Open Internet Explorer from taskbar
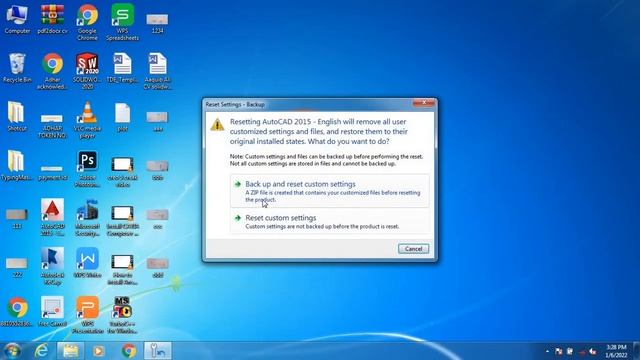Screen dimensions: 640x360 [41, 351]
